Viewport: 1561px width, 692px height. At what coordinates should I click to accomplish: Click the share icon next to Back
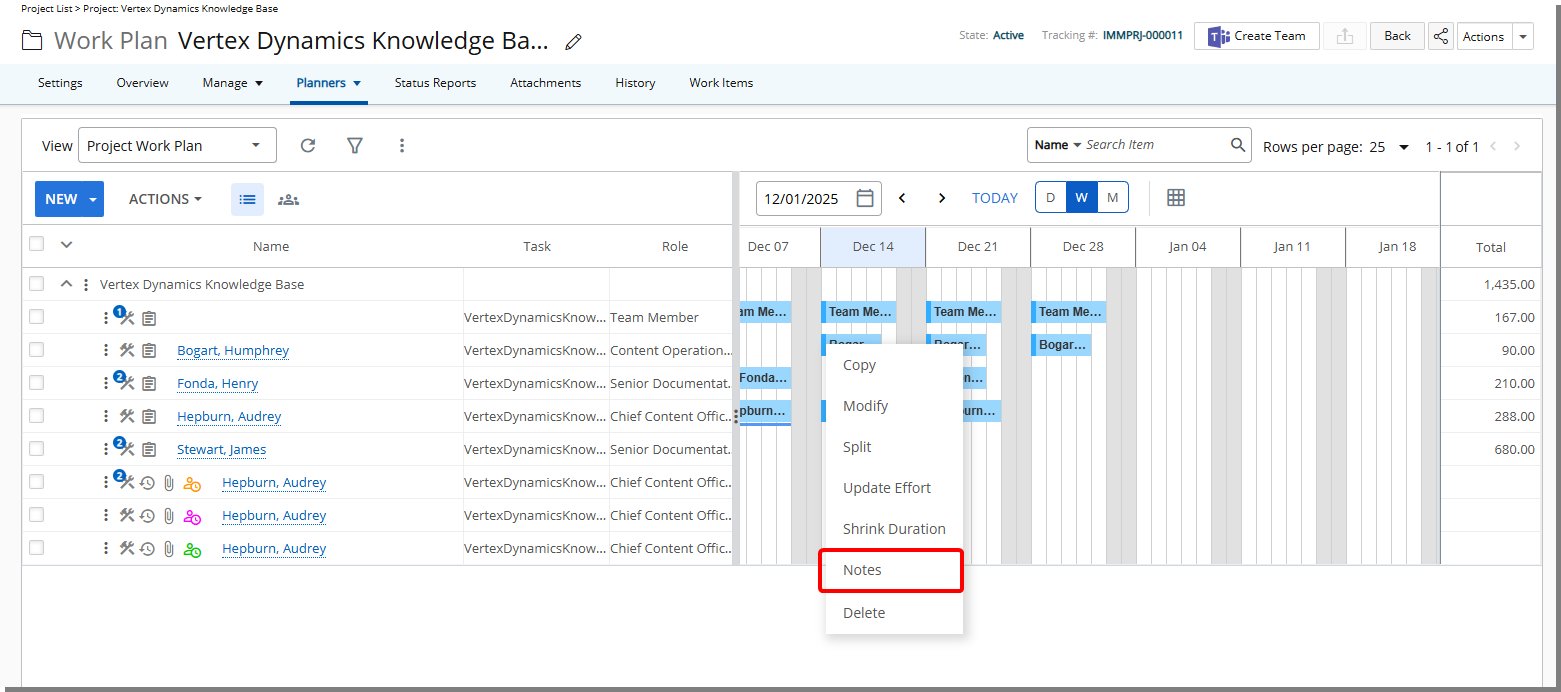pyautogui.click(x=1440, y=36)
